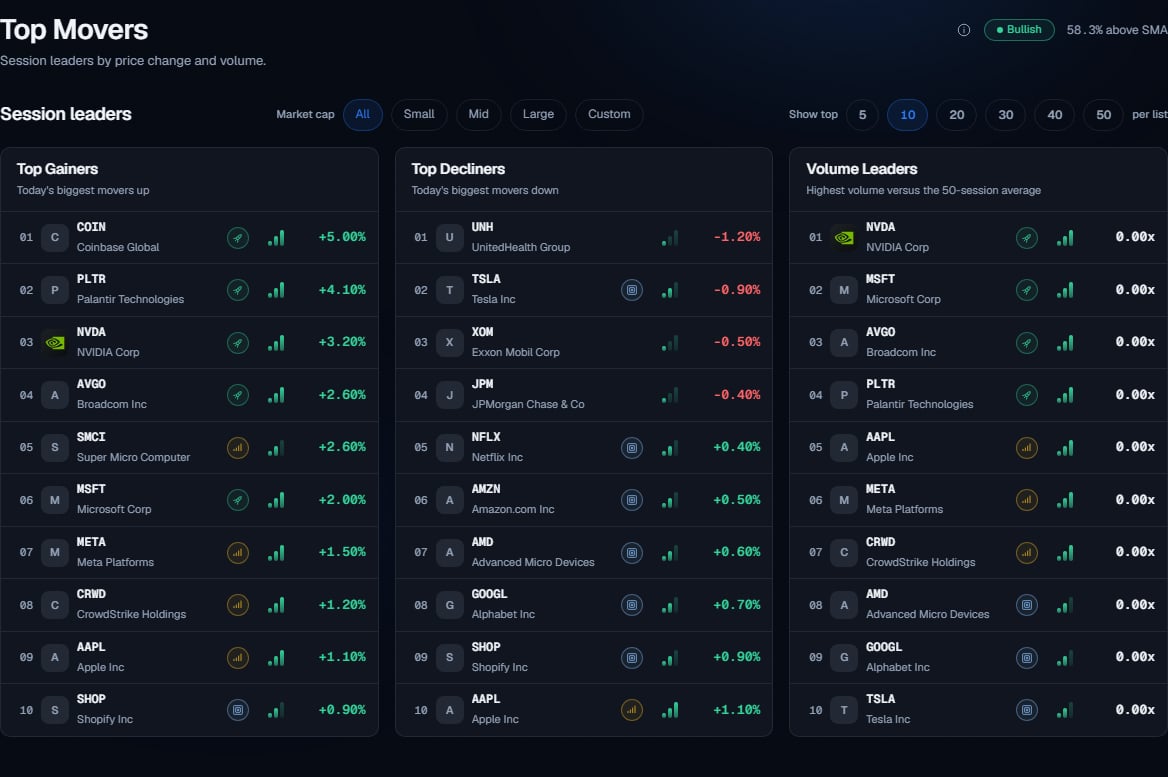Click -1.20% change for UNH
This screenshot has width=1168, height=777.
click(737, 237)
